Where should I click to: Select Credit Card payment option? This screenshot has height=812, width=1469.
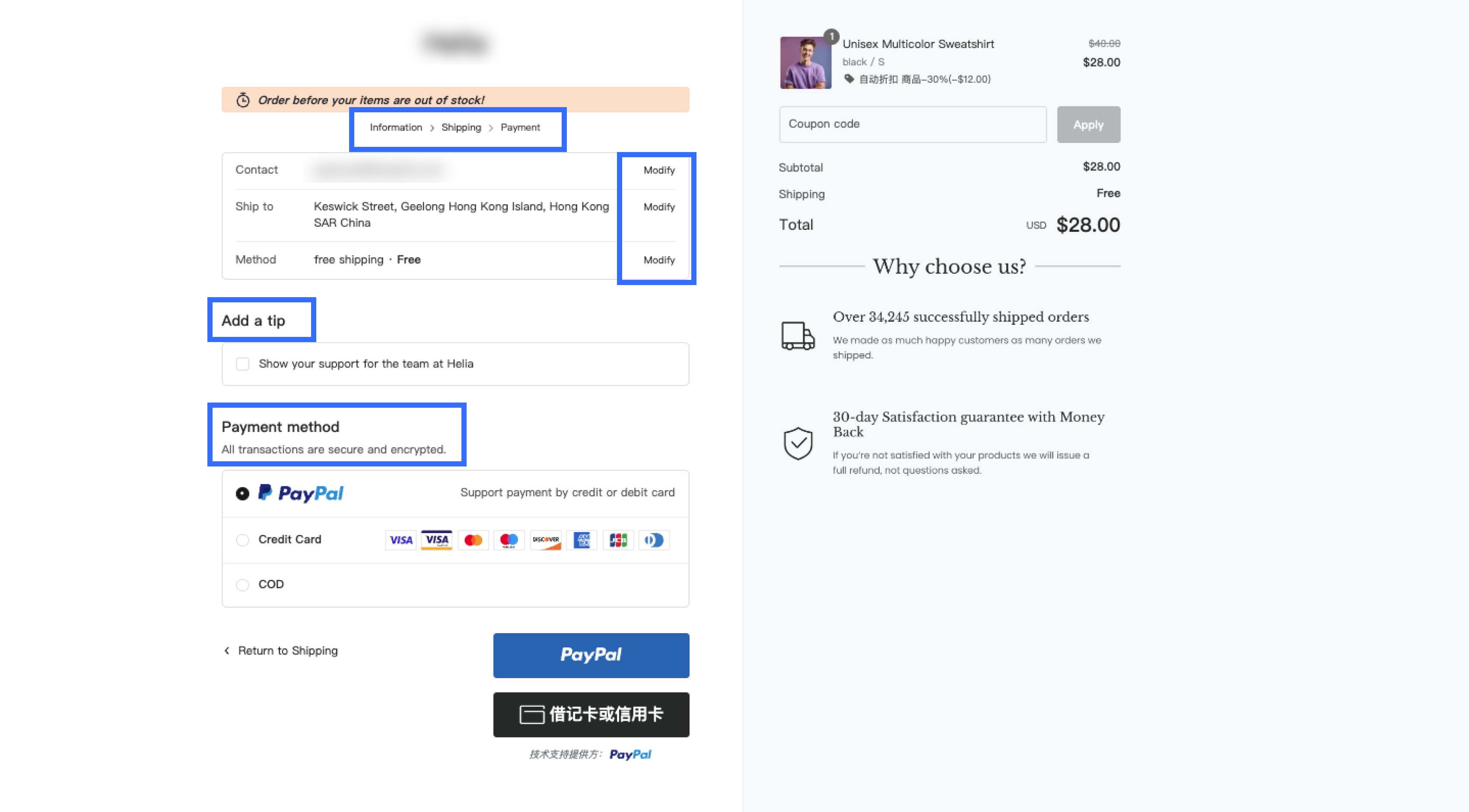point(242,539)
